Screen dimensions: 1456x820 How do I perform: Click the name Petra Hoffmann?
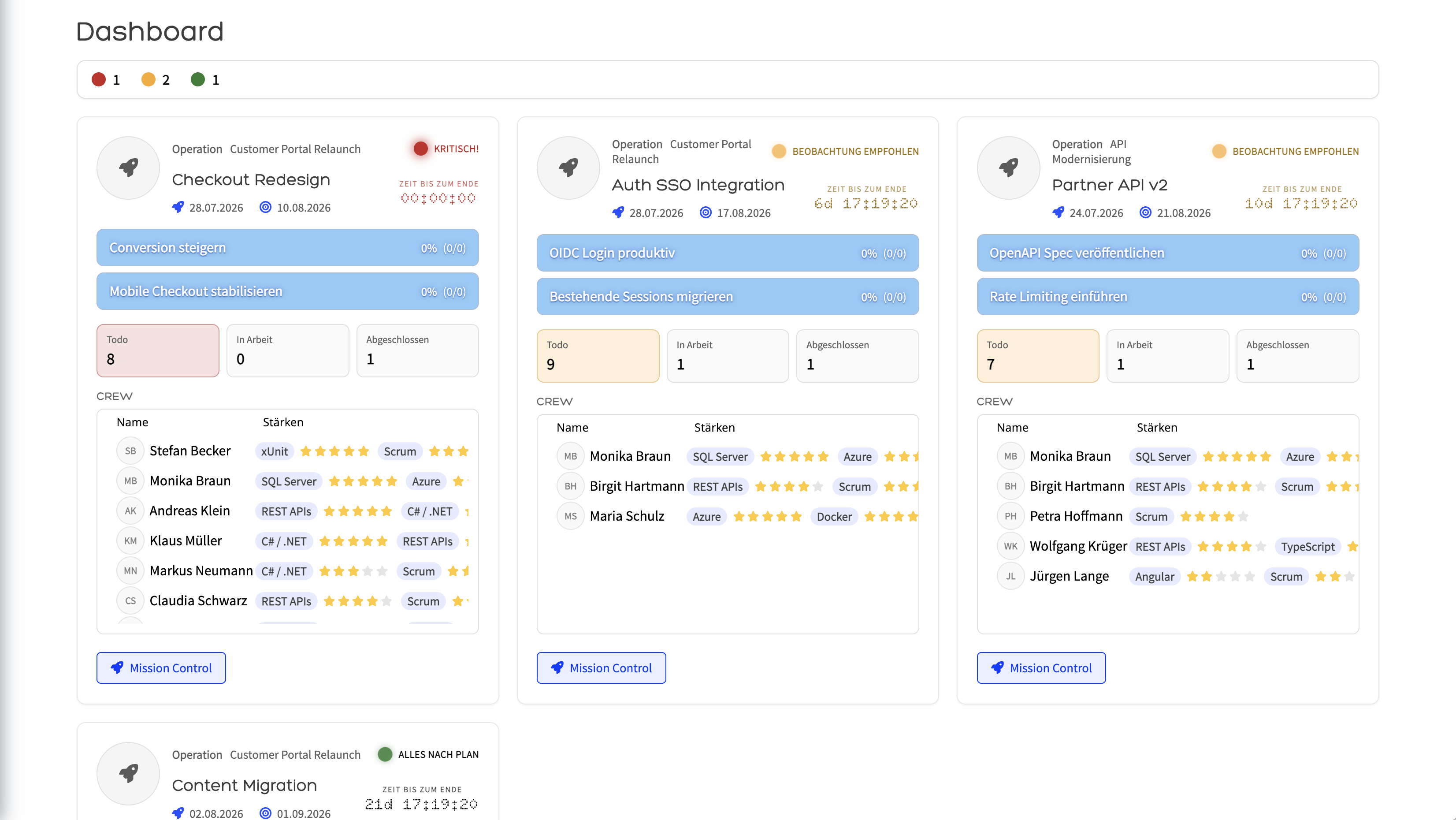pyautogui.click(x=1076, y=516)
